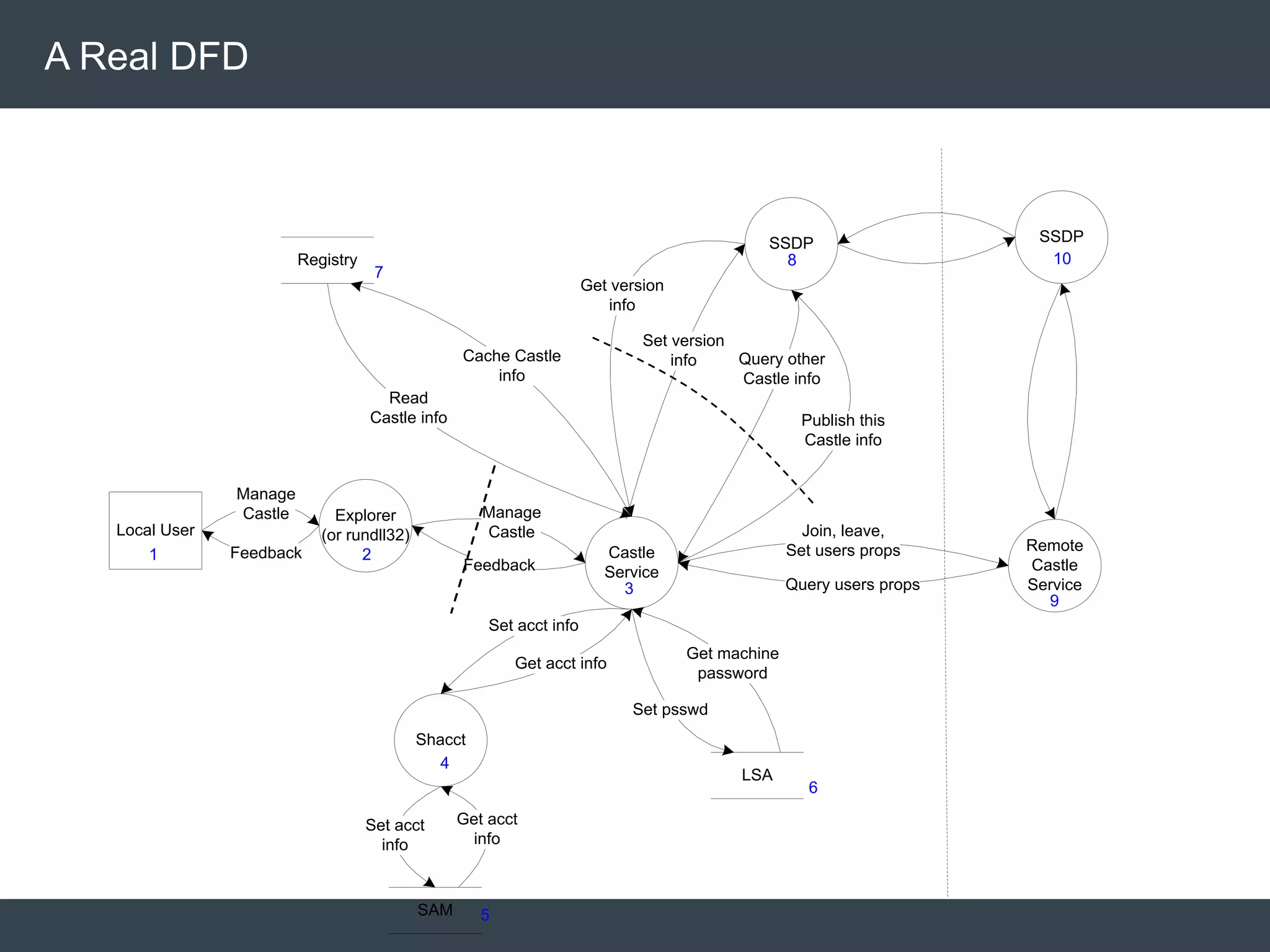Viewport: 1270px width, 952px height.
Task: Select the Shacct process circle
Action: point(440,740)
